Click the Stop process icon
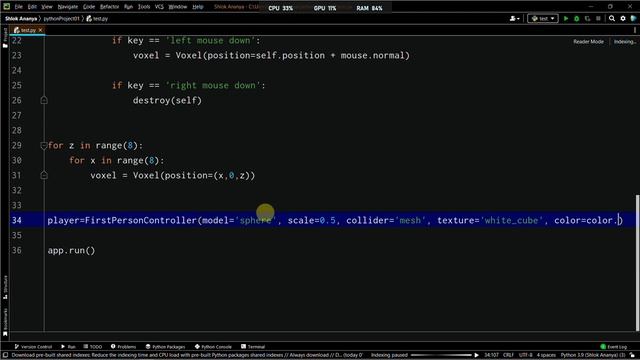 pyautogui.click(x=598, y=18)
